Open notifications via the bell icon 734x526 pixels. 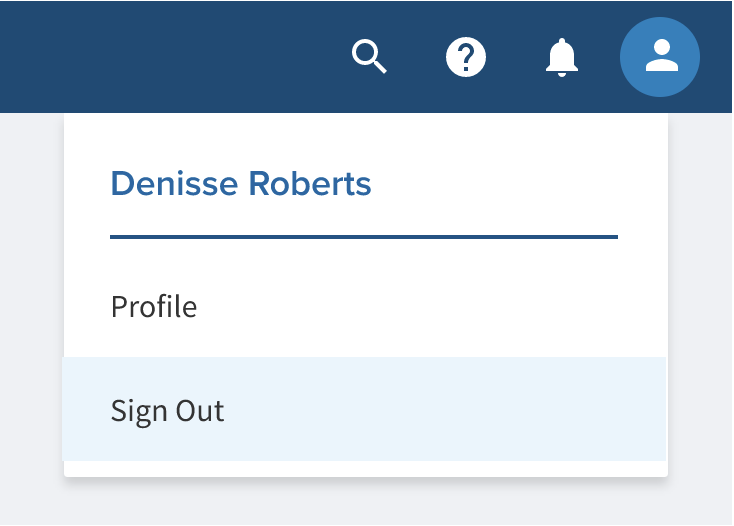pos(562,58)
